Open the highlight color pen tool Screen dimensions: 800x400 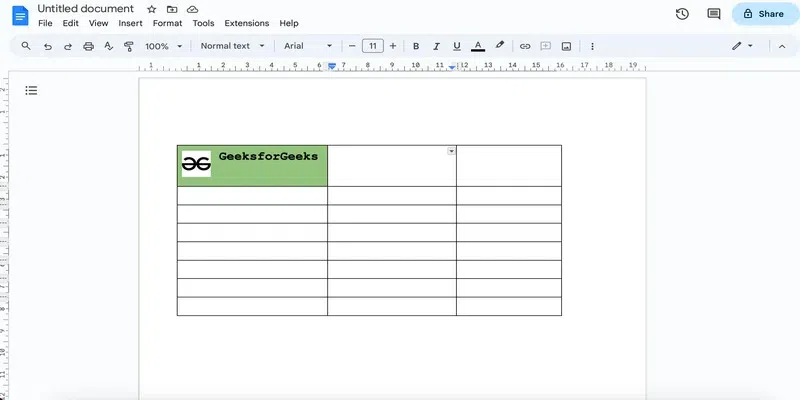(499, 45)
